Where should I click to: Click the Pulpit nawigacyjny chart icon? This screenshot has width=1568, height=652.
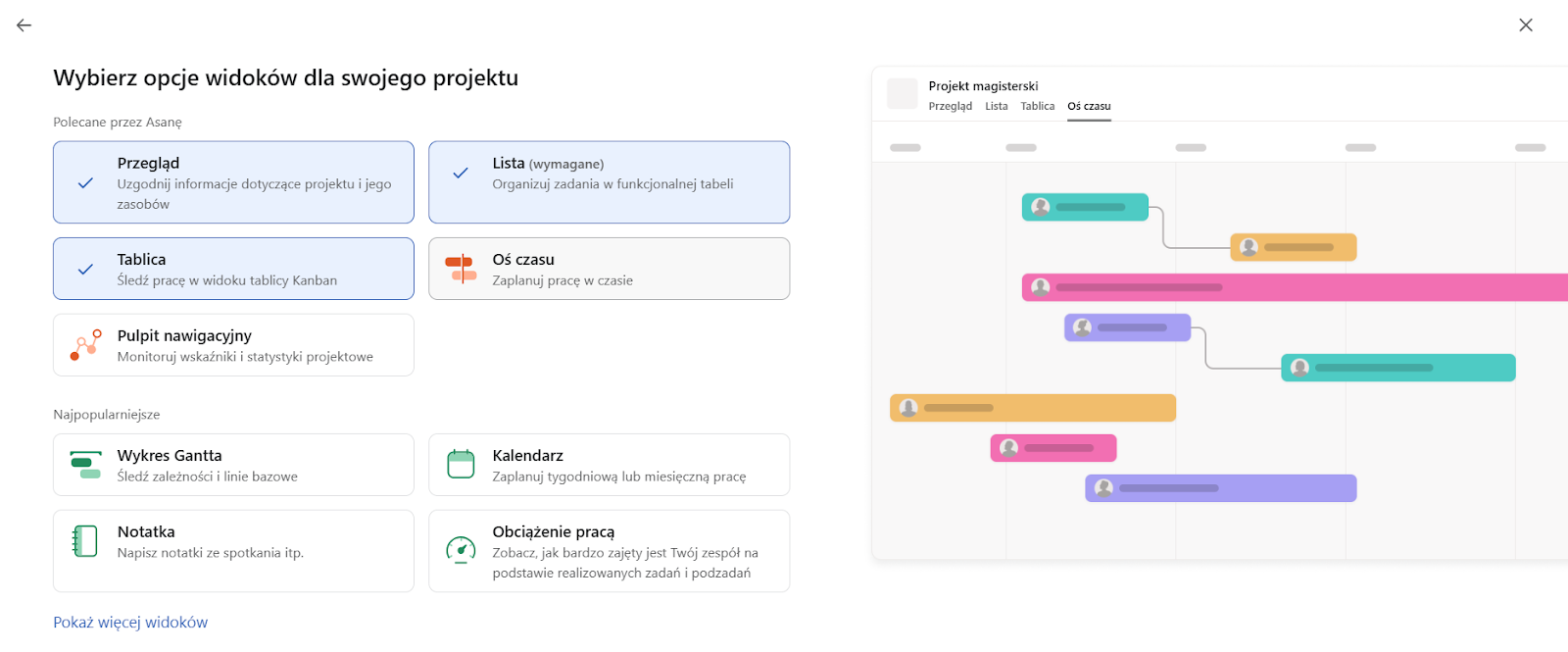85,345
